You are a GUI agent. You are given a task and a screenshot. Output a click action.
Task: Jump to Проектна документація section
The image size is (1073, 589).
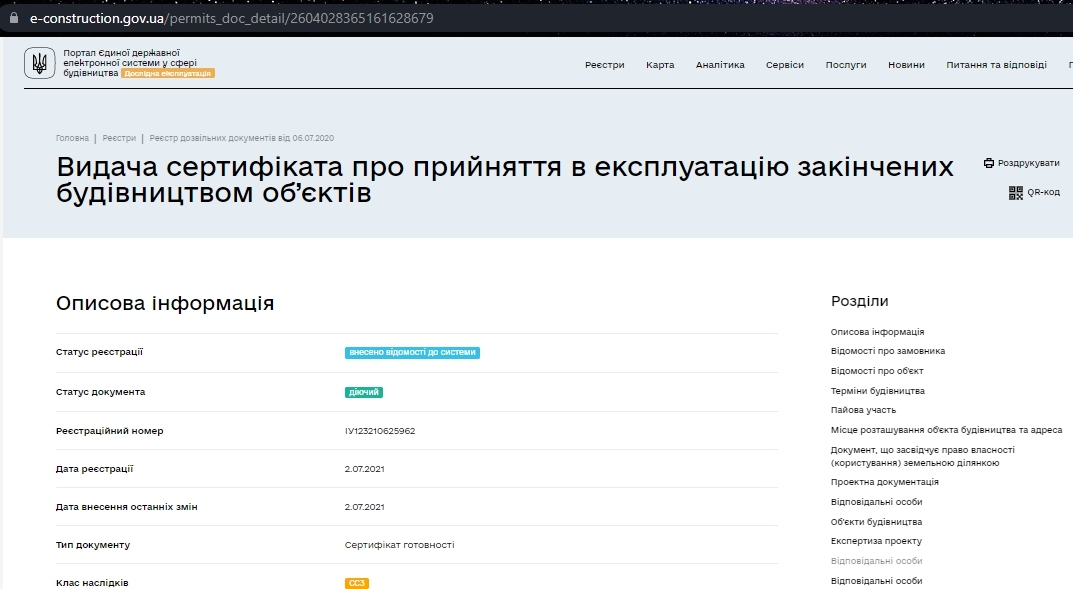884,482
